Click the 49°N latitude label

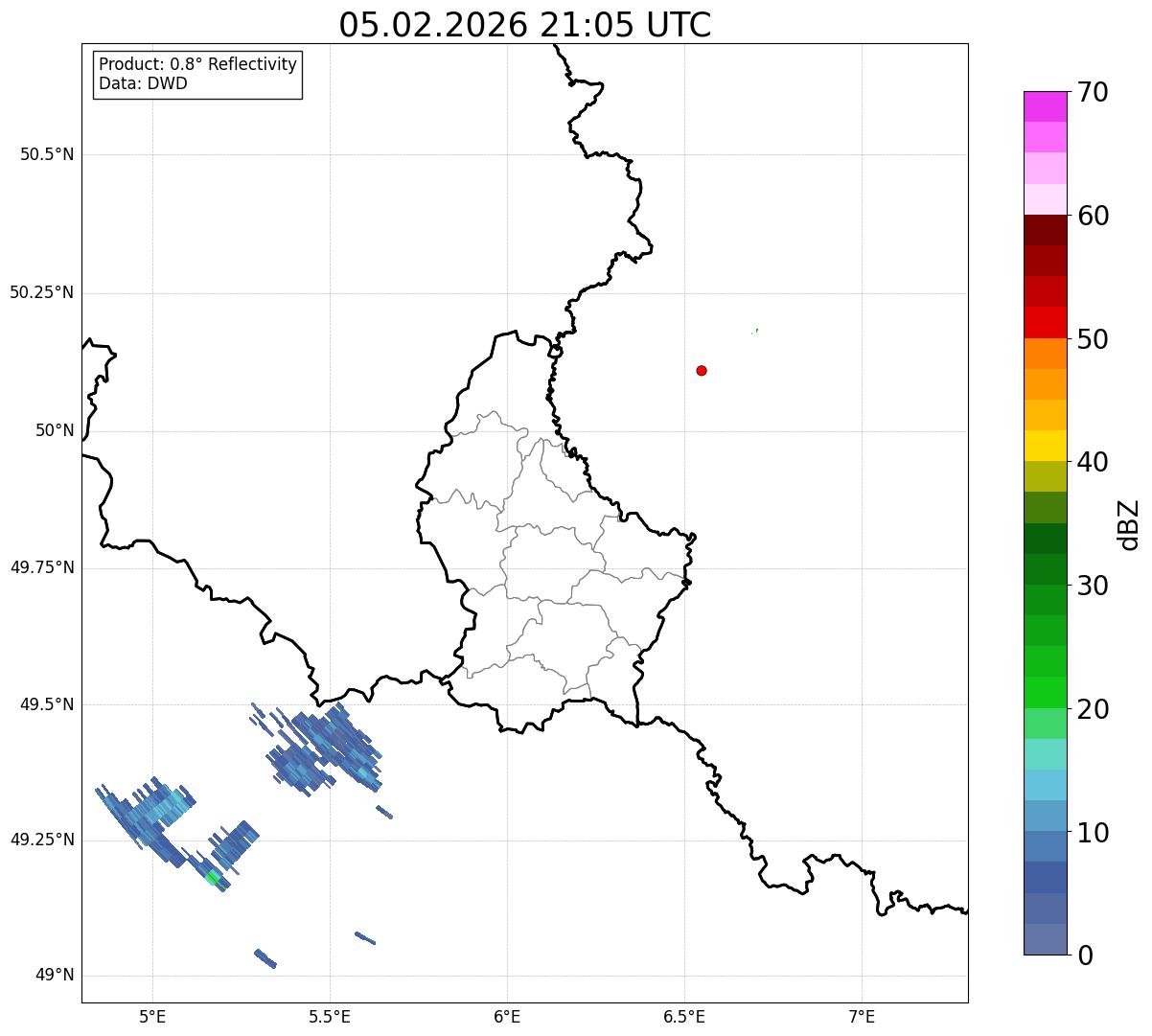pos(55,976)
